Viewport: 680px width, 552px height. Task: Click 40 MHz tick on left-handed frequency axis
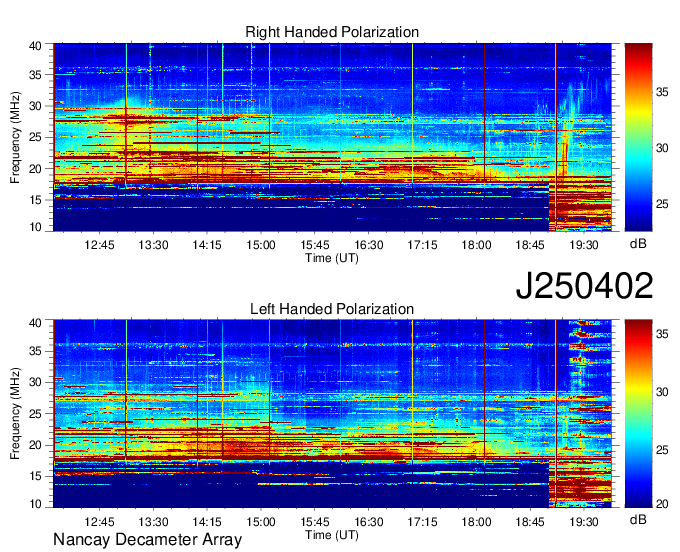36,323
